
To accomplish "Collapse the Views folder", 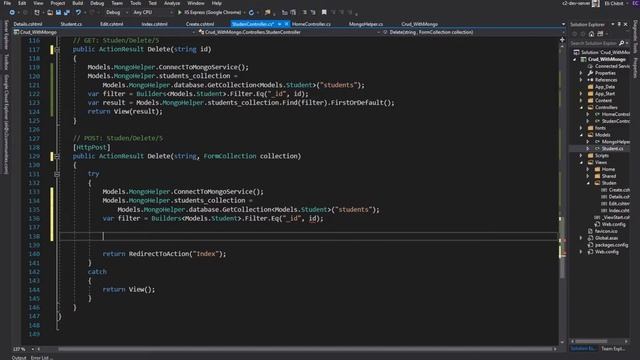I will pyautogui.click(x=581, y=162).
